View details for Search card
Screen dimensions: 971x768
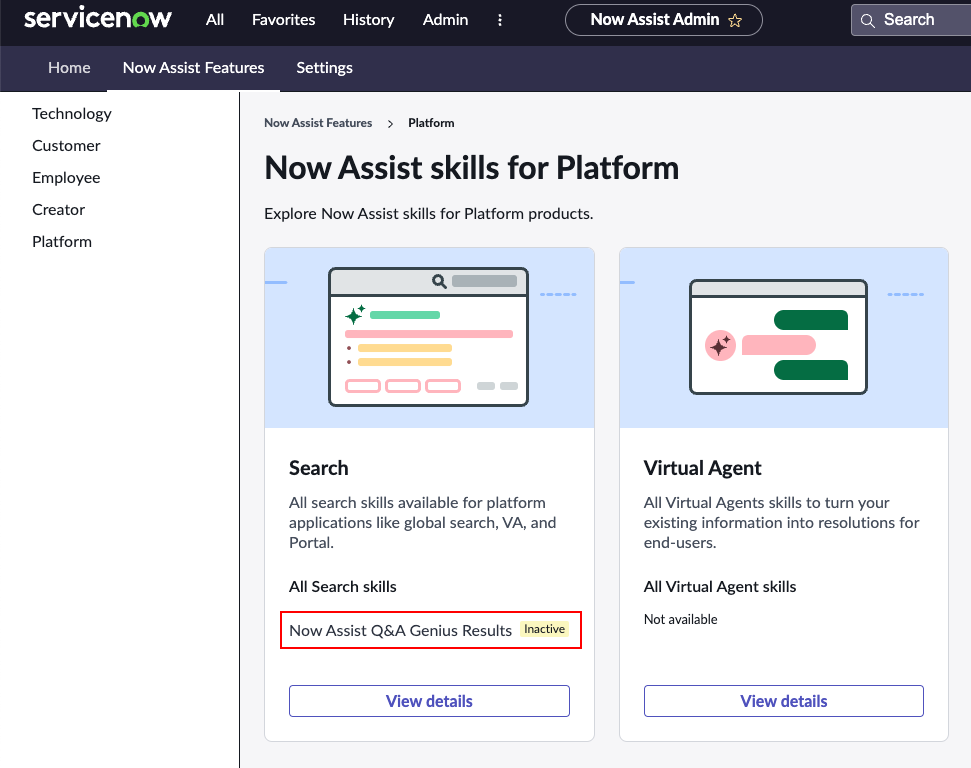click(x=429, y=701)
